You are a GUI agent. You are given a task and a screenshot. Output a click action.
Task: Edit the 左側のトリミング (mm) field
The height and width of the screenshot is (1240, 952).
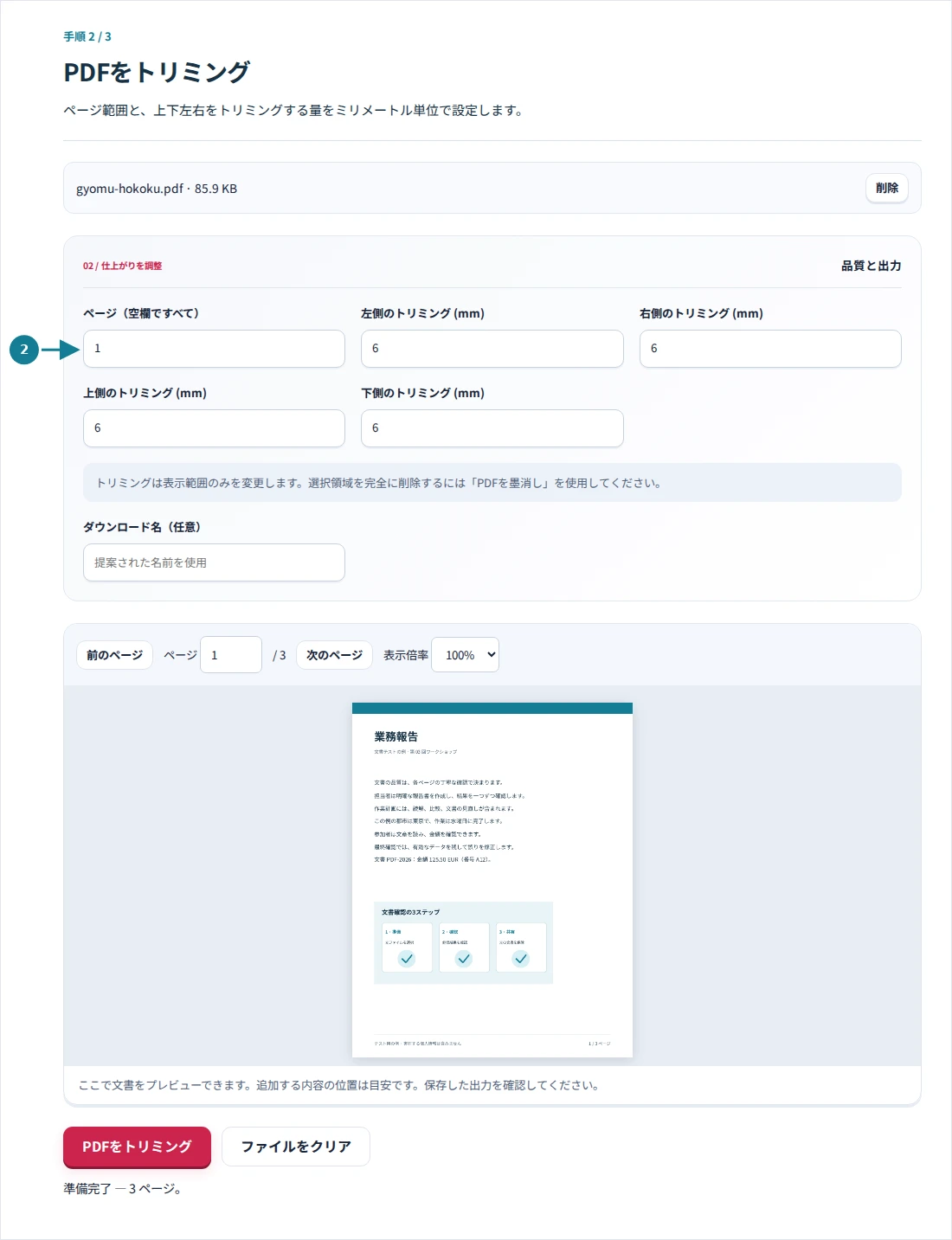pos(492,349)
